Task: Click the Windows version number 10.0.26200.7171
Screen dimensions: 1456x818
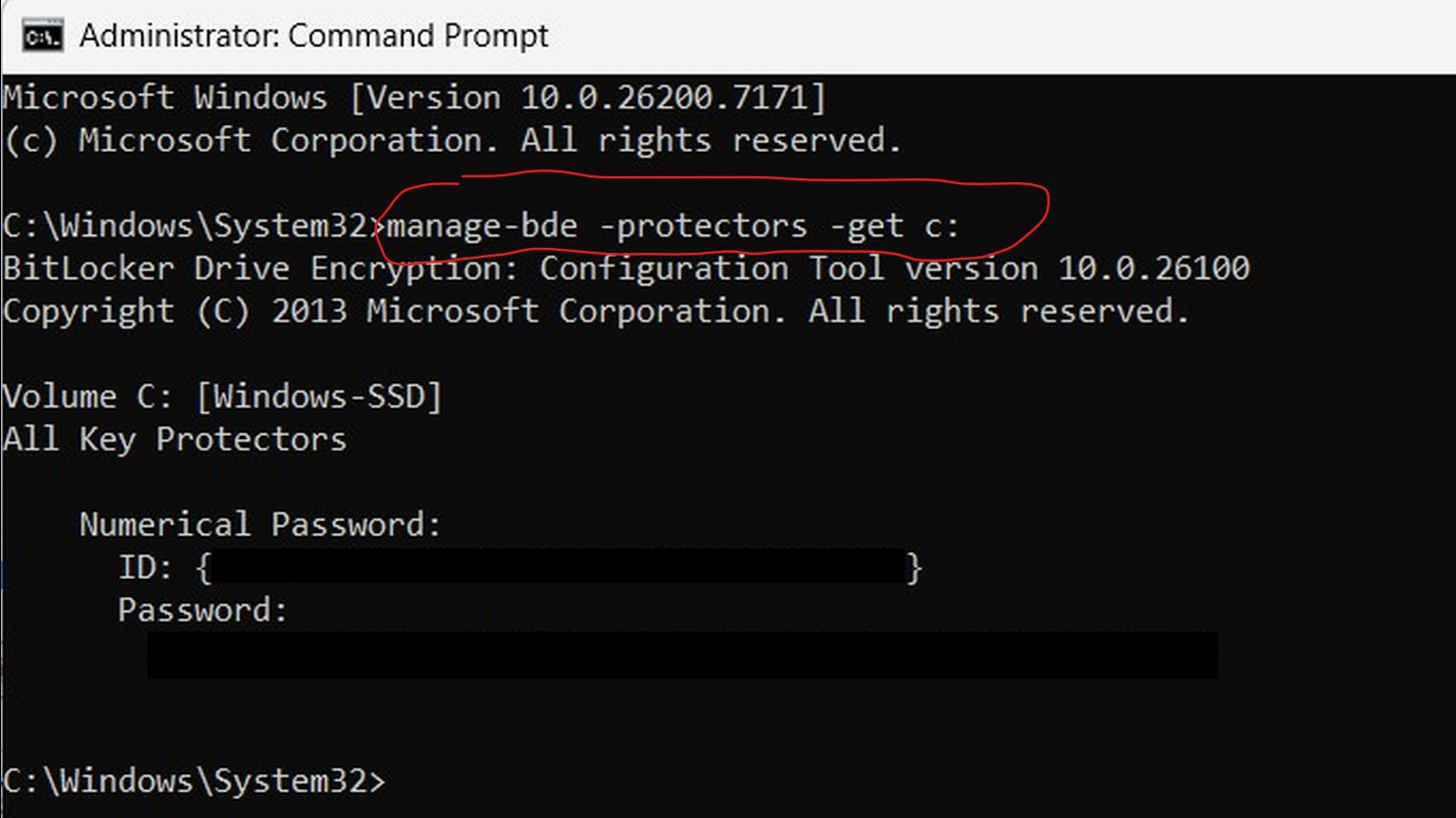Action: coord(672,98)
